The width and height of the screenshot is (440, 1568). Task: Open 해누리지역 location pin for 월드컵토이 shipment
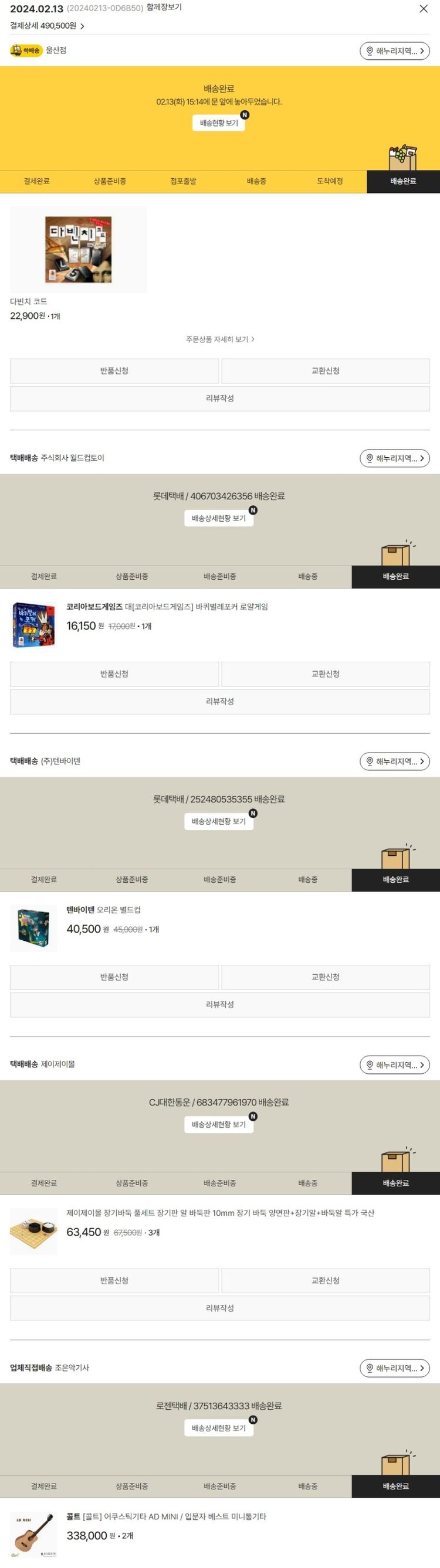[x=394, y=458]
